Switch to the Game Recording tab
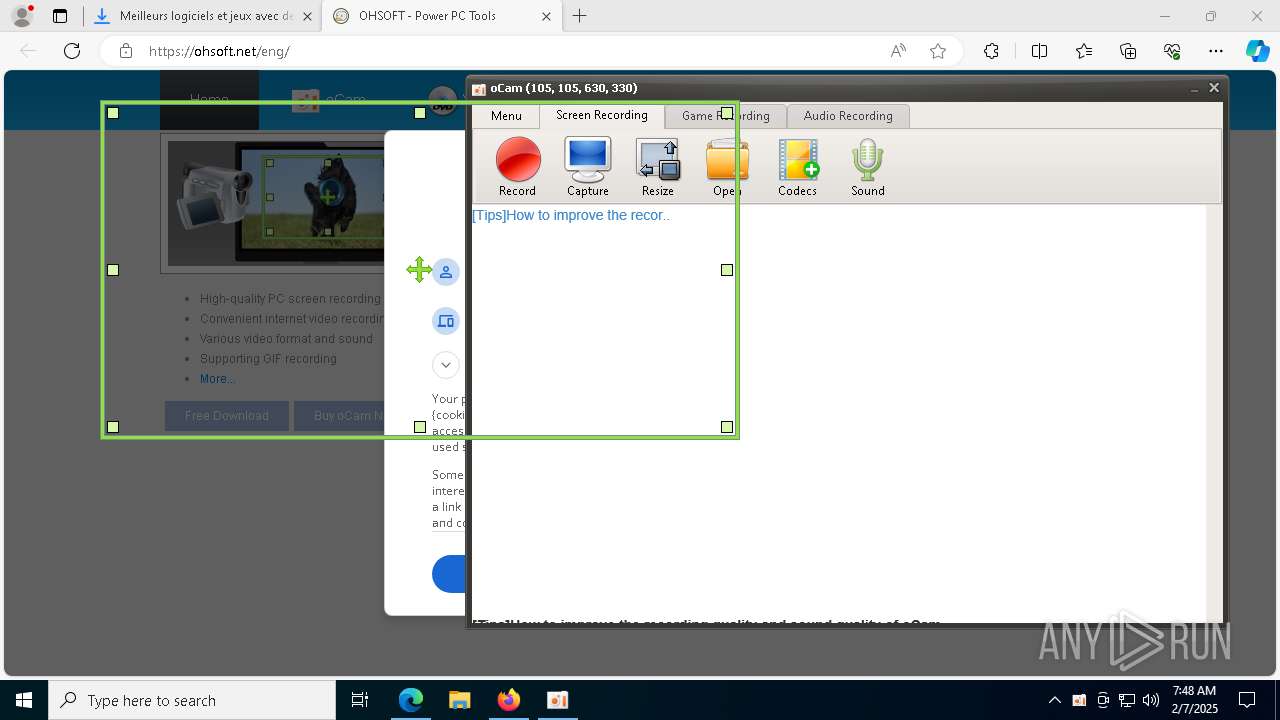Viewport: 1280px width, 720px height. click(x=726, y=116)
